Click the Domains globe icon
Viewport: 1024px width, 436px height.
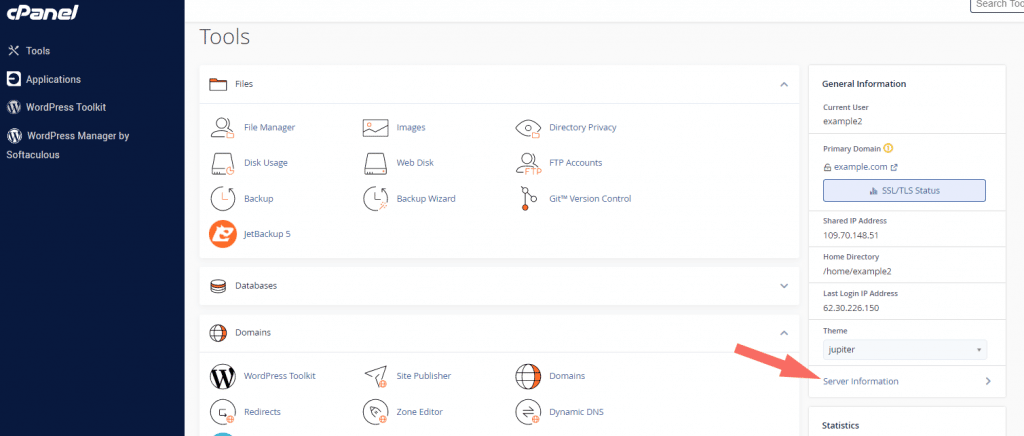[528, 376]
